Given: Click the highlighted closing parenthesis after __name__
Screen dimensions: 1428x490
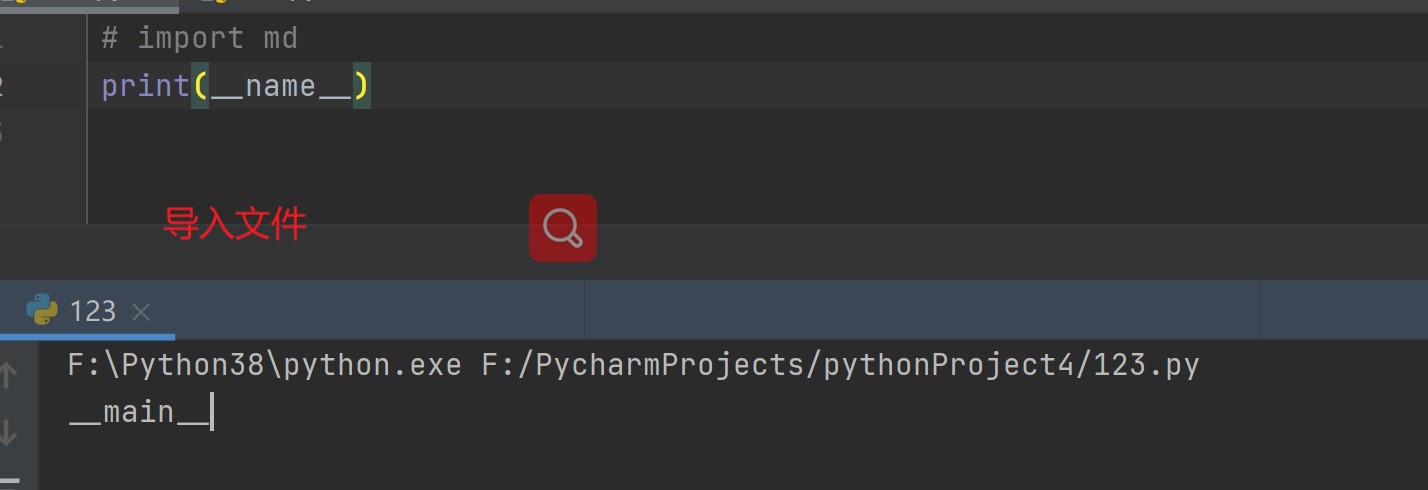Looking at the screenshot, I should 361,86.
